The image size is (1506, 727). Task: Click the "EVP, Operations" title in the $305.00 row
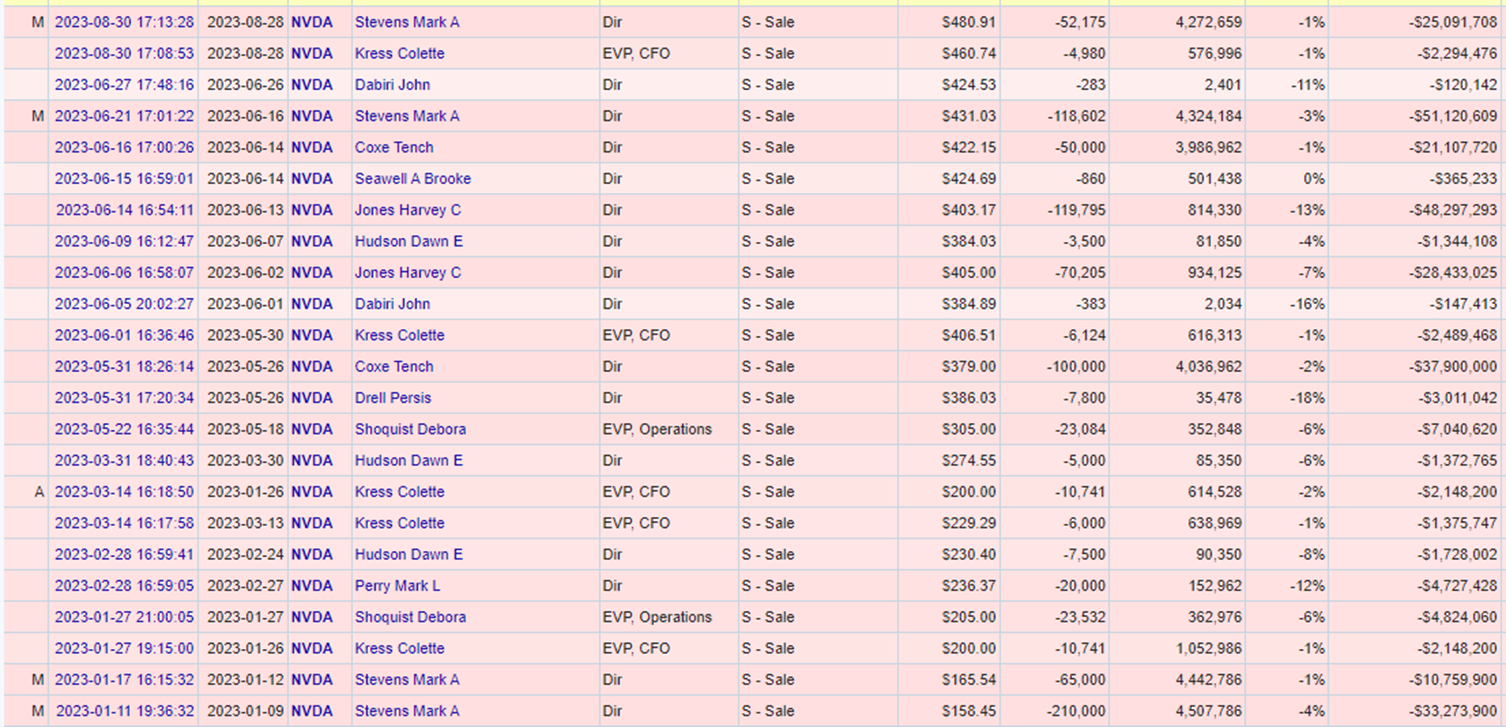[x=657, y=429]
